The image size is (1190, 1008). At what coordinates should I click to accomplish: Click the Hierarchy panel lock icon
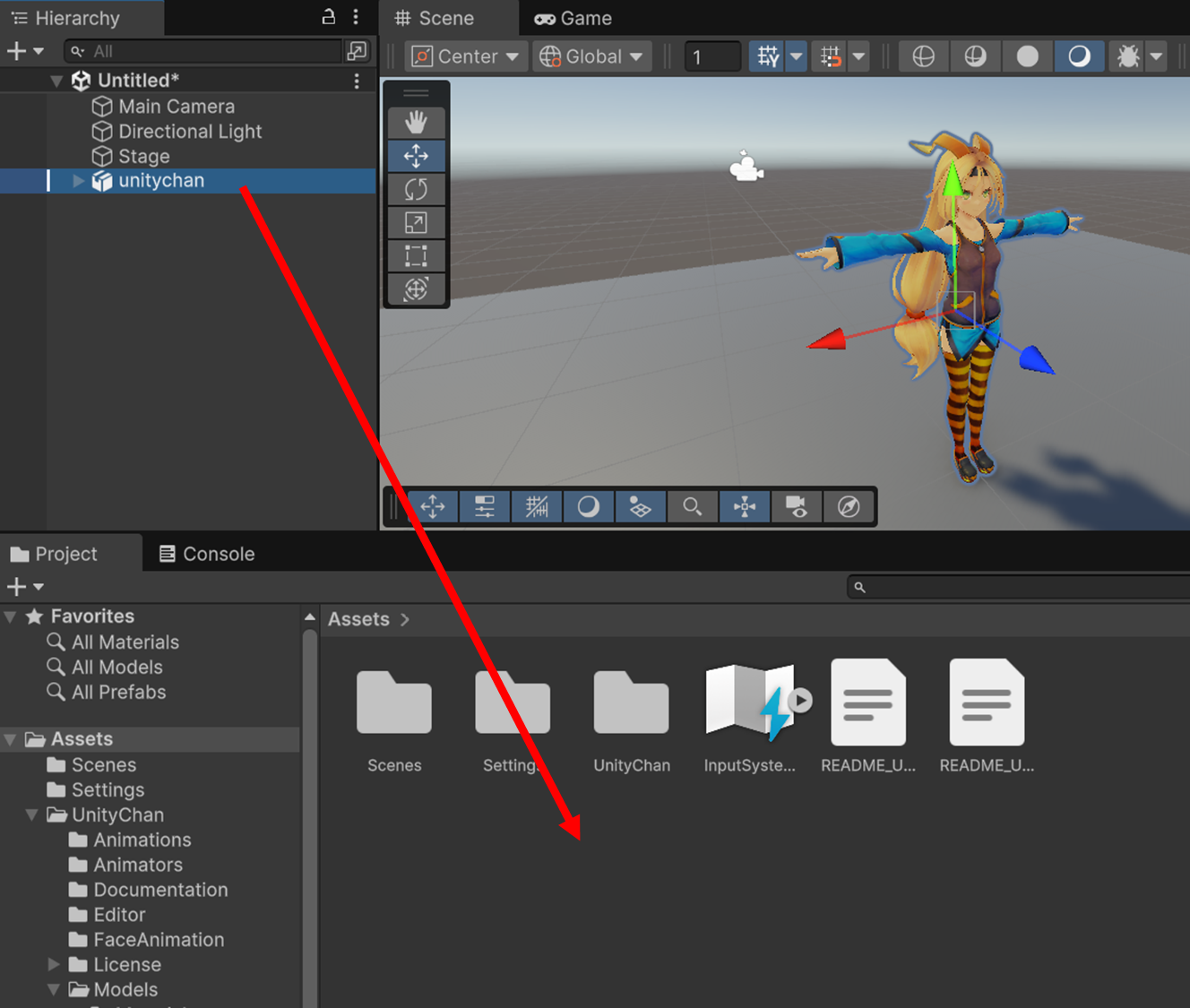[x=329, y=17]
